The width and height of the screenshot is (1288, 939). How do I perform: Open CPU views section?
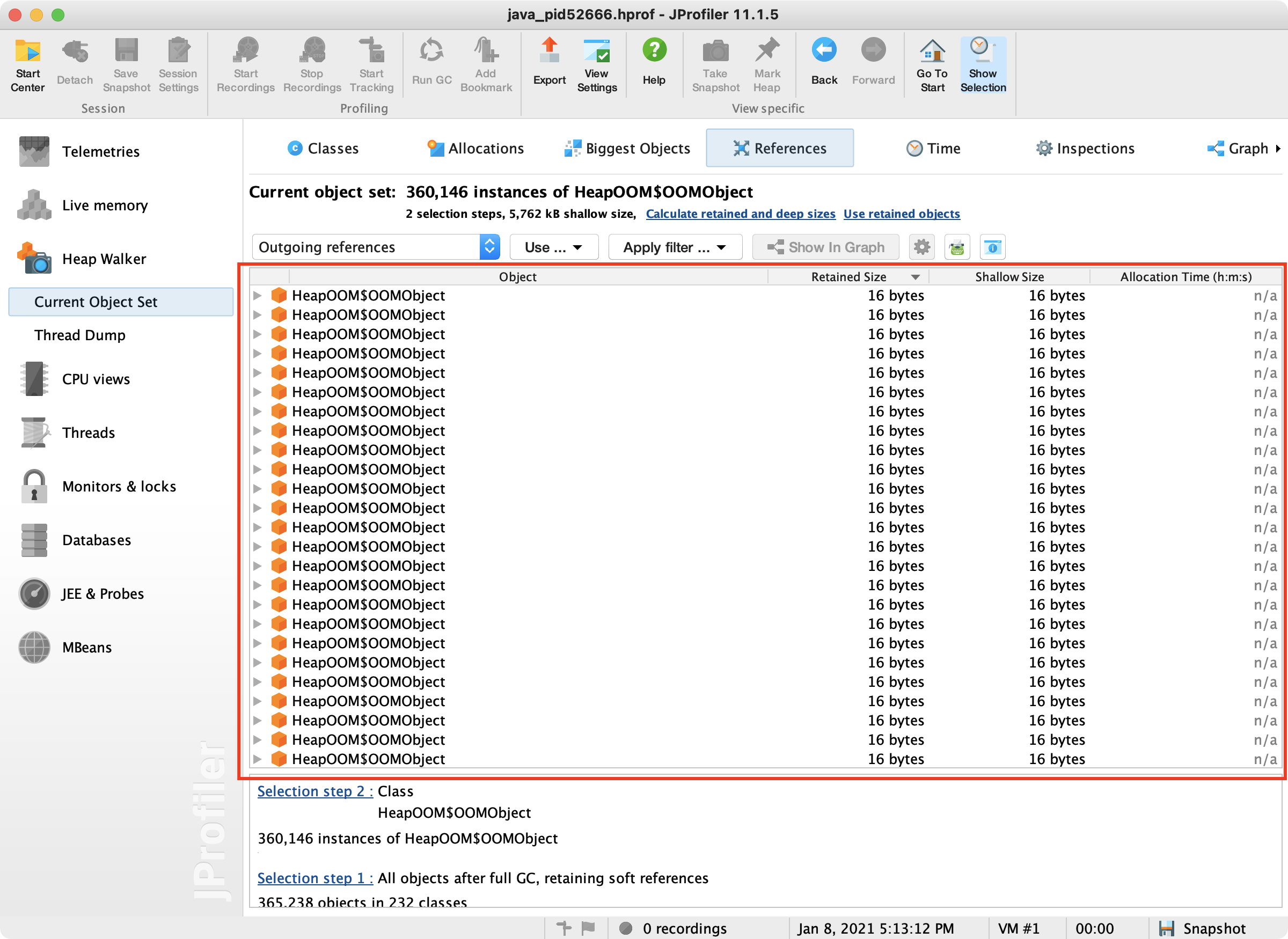pyautogui.click(x=75, y=379)
